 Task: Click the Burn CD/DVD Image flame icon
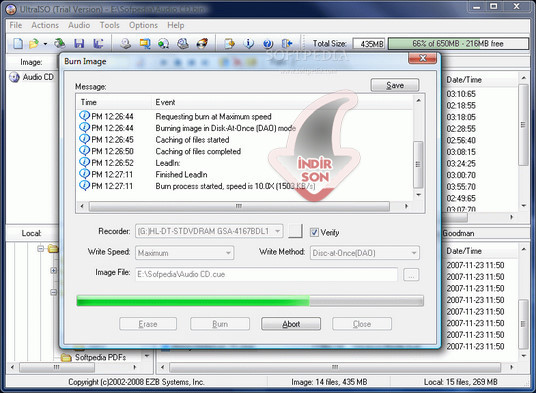tap(202, 43)
